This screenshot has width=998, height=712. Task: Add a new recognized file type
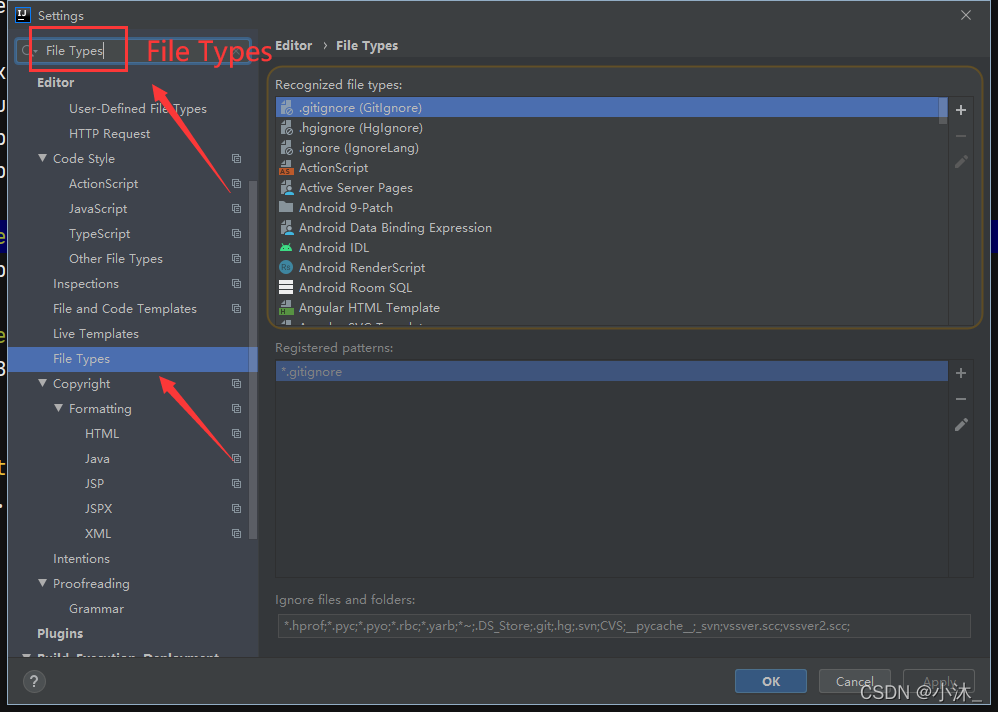click(961, 110)
